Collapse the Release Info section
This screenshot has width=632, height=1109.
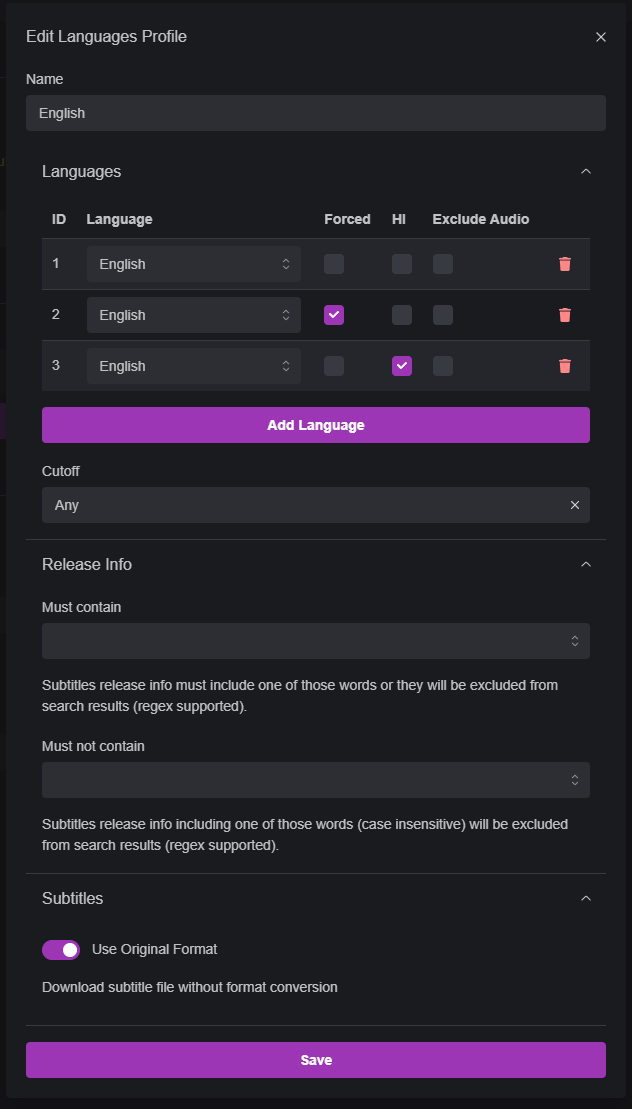coord(586,564)
